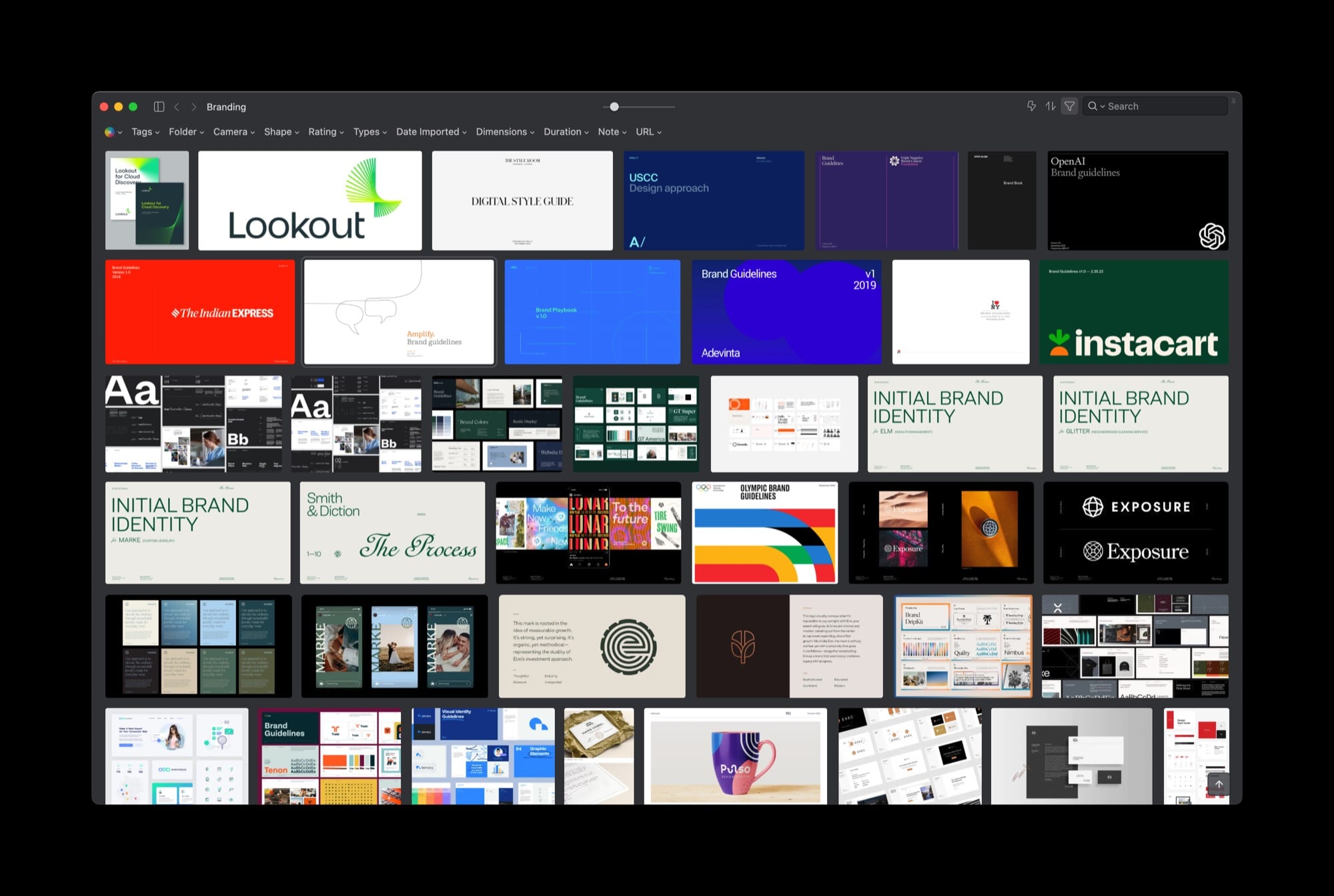The width and height of the screenshot is (1334, 896).
Task: Select the Lookout logo thumbnail
Action: click(x=310, y=201)
